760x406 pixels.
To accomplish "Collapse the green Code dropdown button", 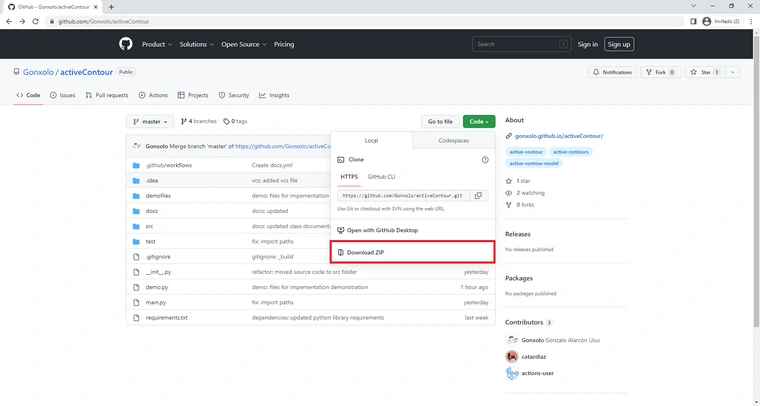I will 479,122.
